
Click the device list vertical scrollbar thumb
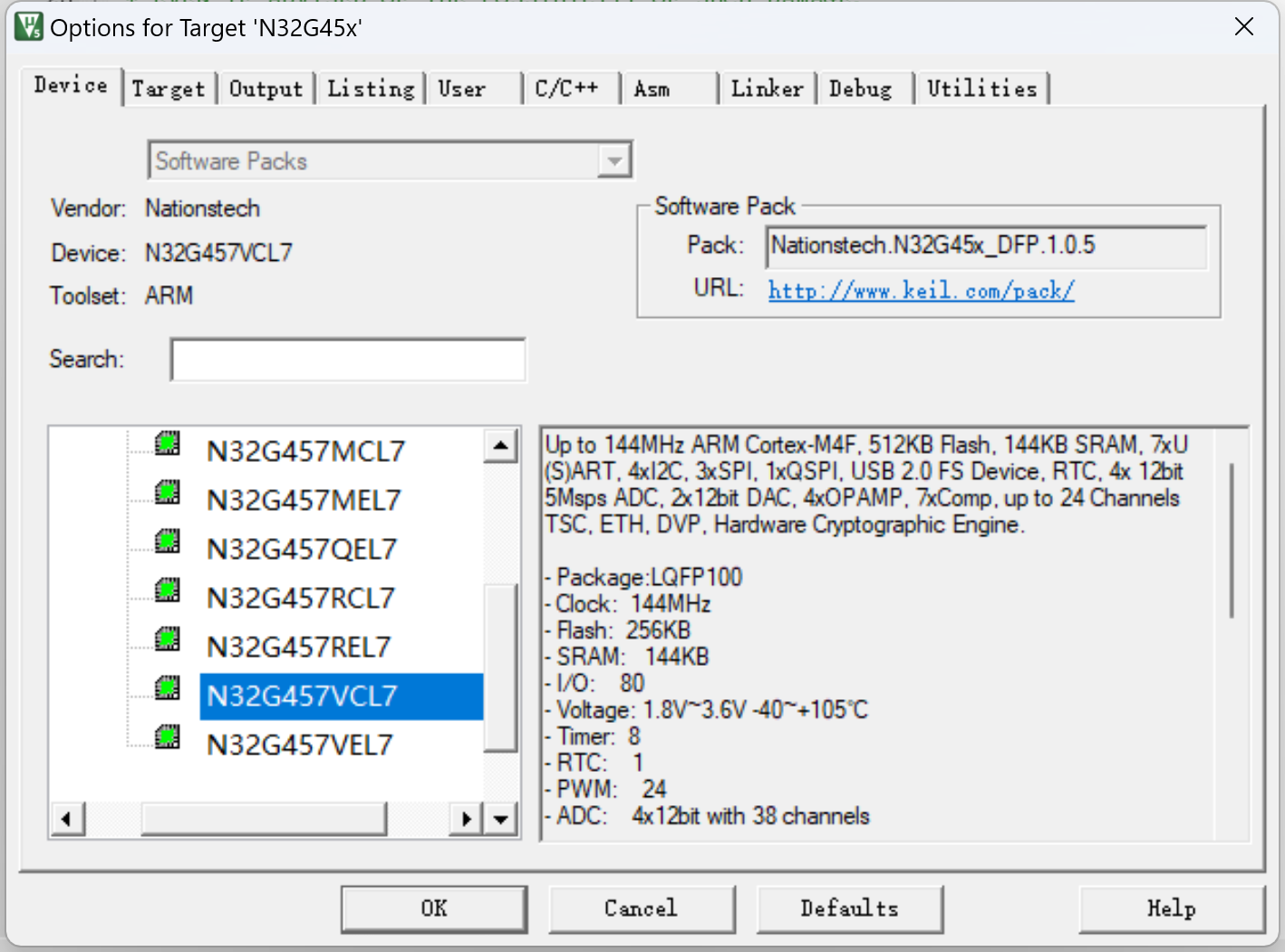coord(500,668)
